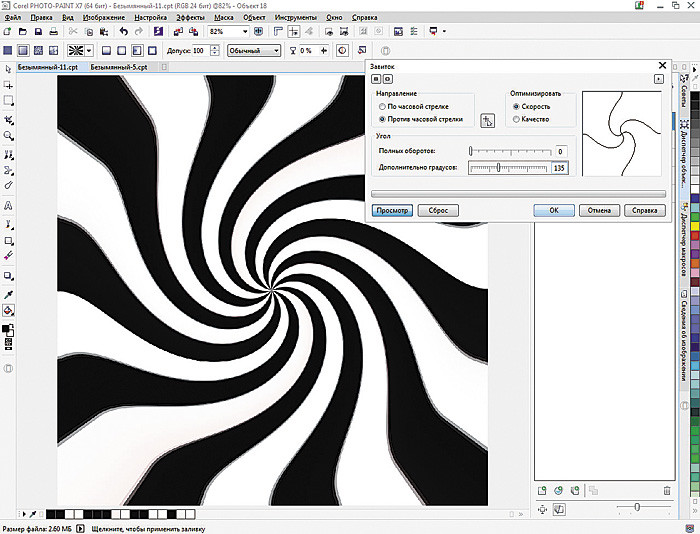Choose the 'Качество' optimize option
Image resolution: width=700 pixels, height=534 pixels.
[516, 119]
